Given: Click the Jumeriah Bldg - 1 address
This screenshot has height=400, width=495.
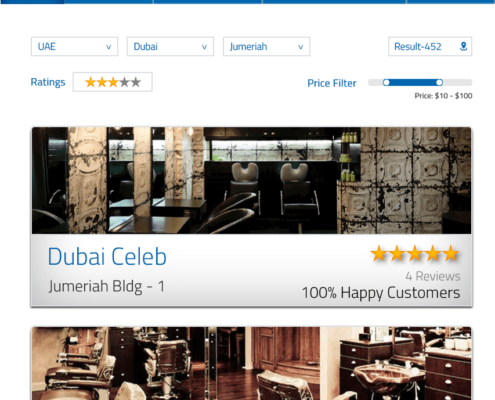Looking at the screenshot, I should click(x=106, y=286).
